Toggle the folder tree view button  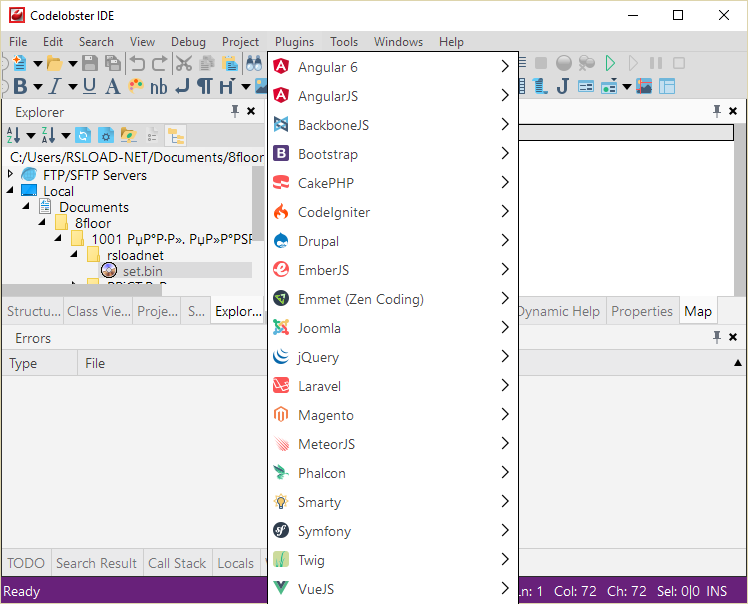pyautogui.click(x=176, y=136)
